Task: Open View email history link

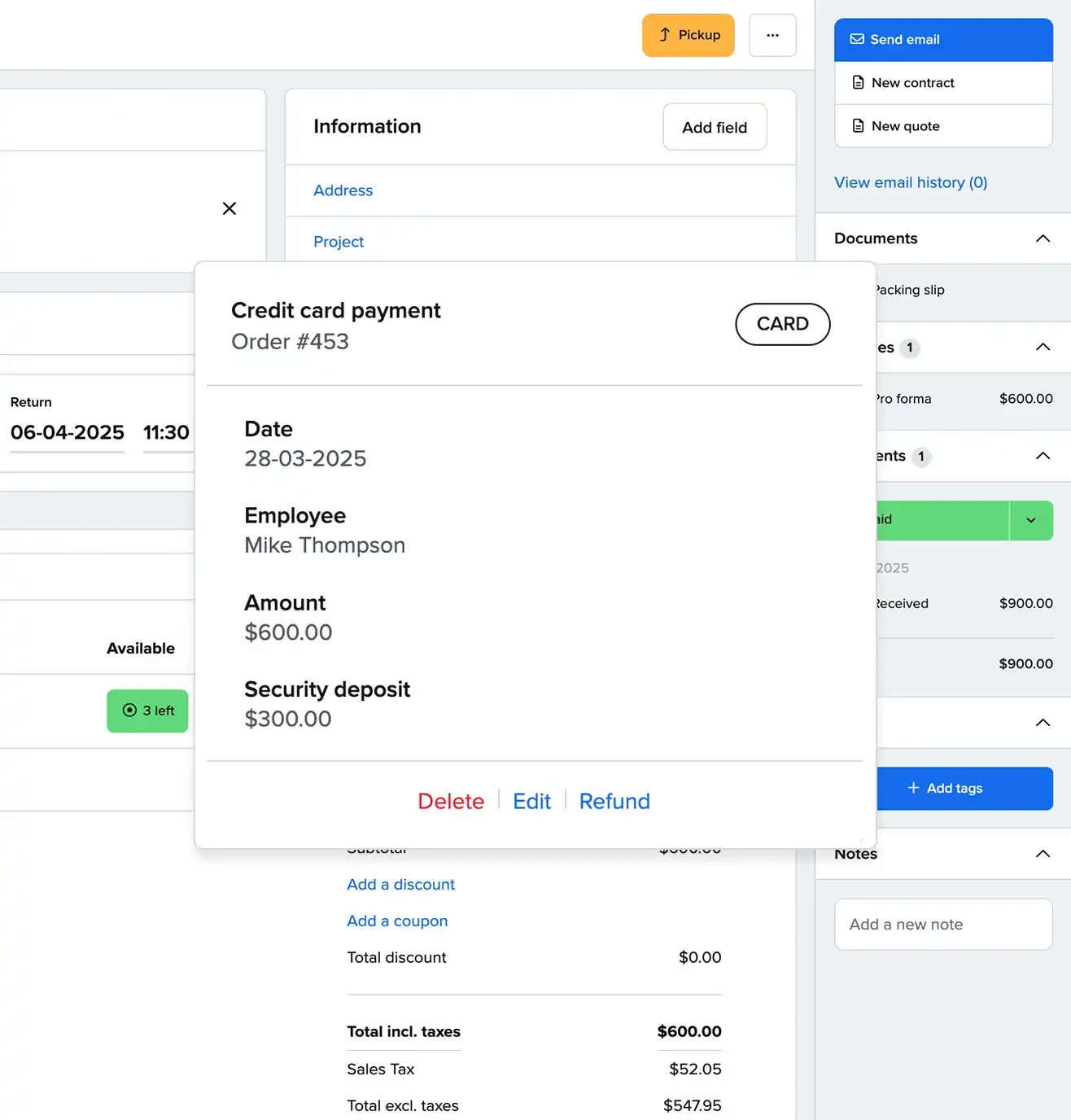Action: (x=910, y=182)
